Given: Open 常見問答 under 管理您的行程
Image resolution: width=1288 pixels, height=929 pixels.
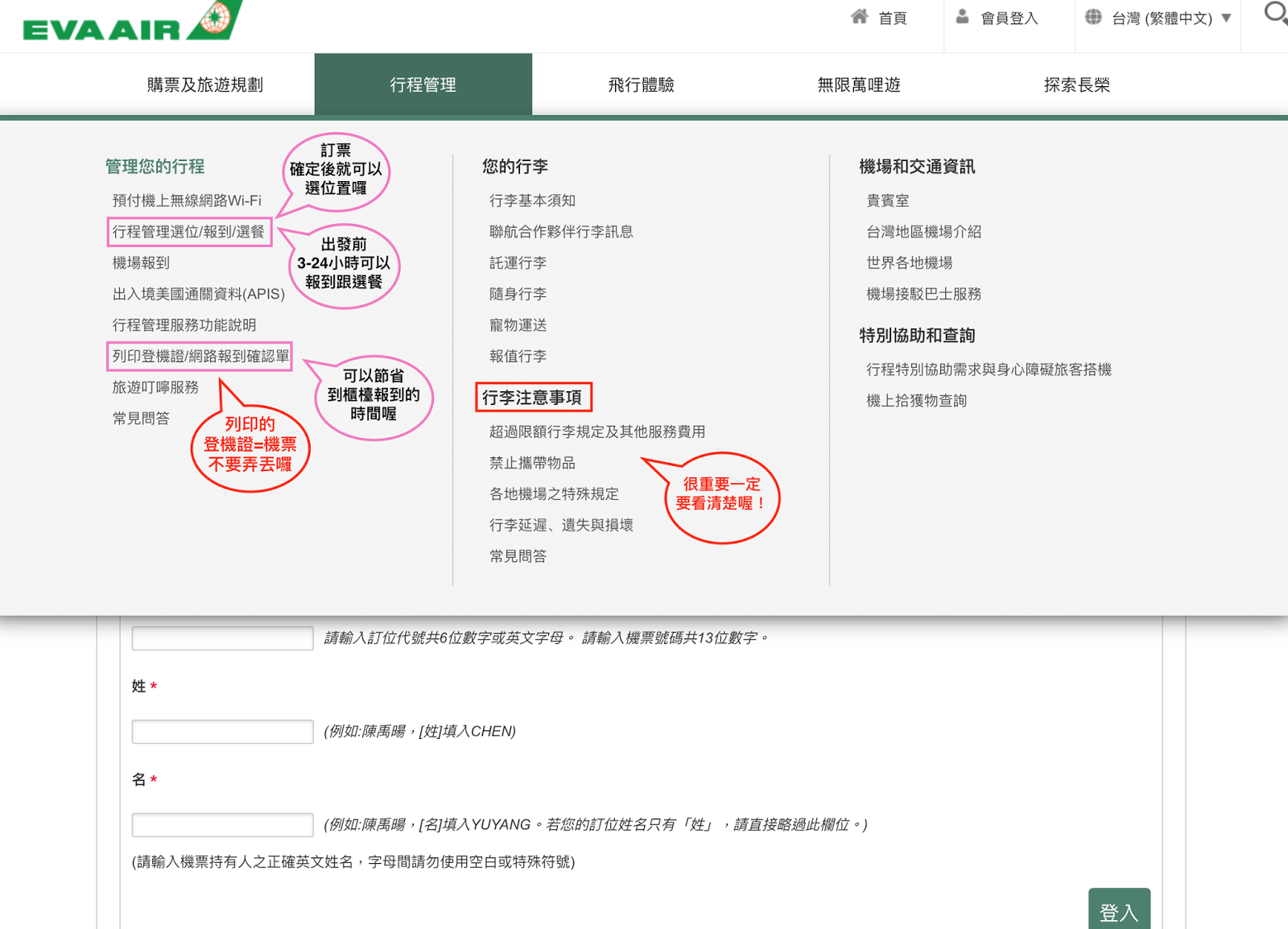Looking at the screenshot, I should (141, 419).
